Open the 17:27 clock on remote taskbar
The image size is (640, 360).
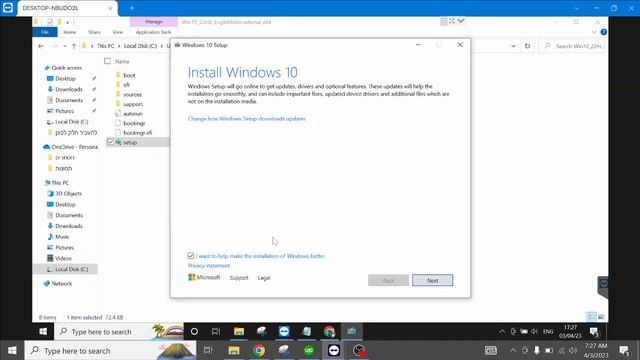pos(570,331)
